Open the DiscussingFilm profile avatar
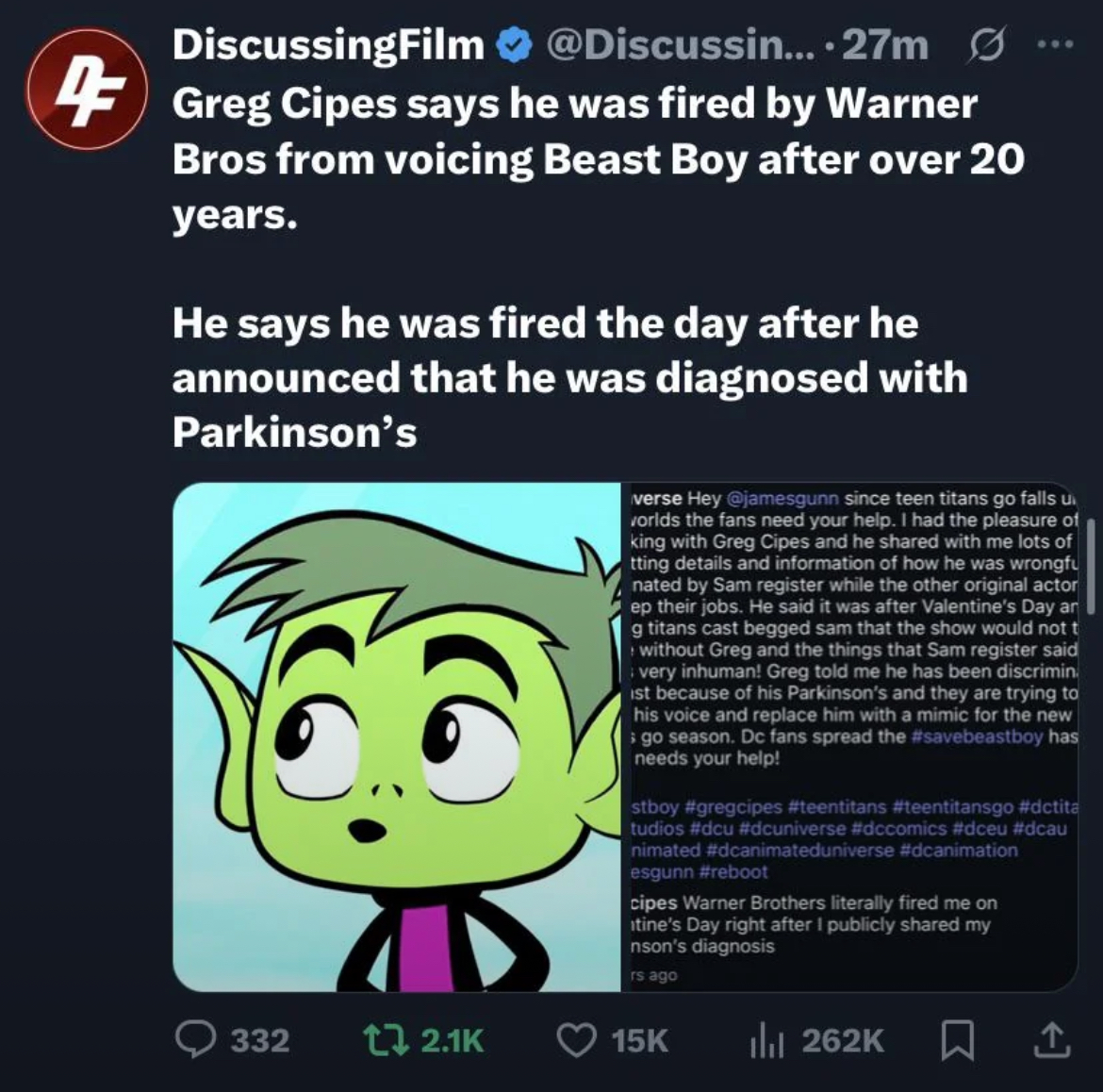1103x1092 pixels. tap(87, 90)
